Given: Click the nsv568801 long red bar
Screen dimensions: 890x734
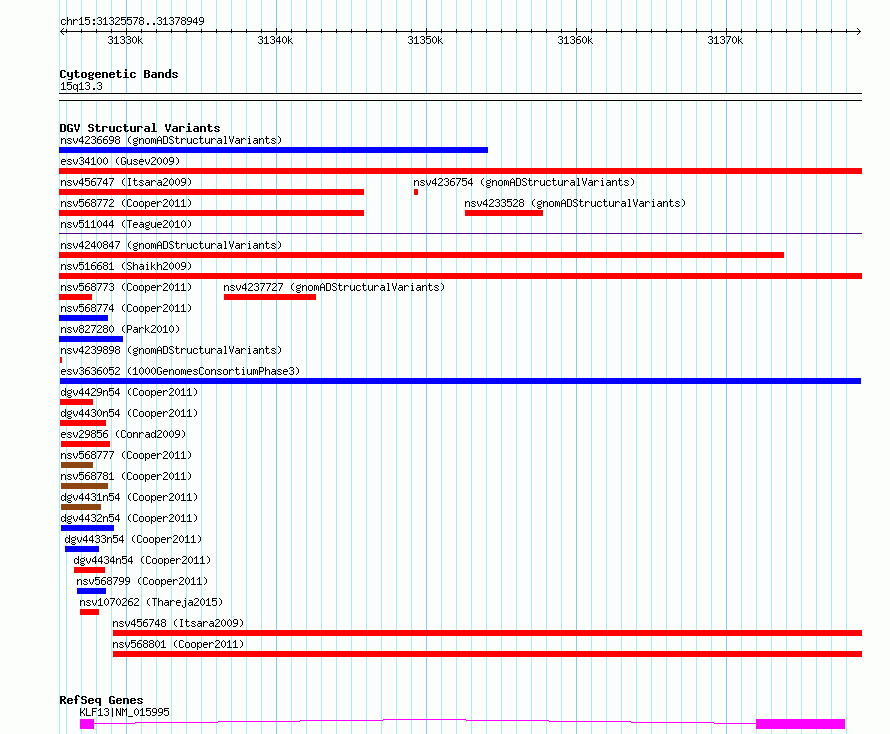Looking at the screenshot, I should pos(487,654).
